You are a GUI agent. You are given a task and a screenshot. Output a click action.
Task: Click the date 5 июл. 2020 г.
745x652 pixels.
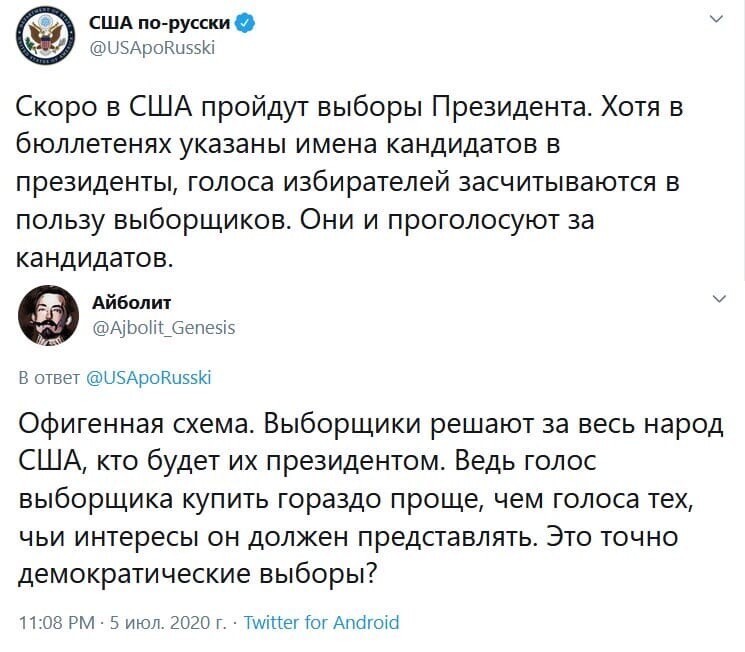click(x=169, y=623)
